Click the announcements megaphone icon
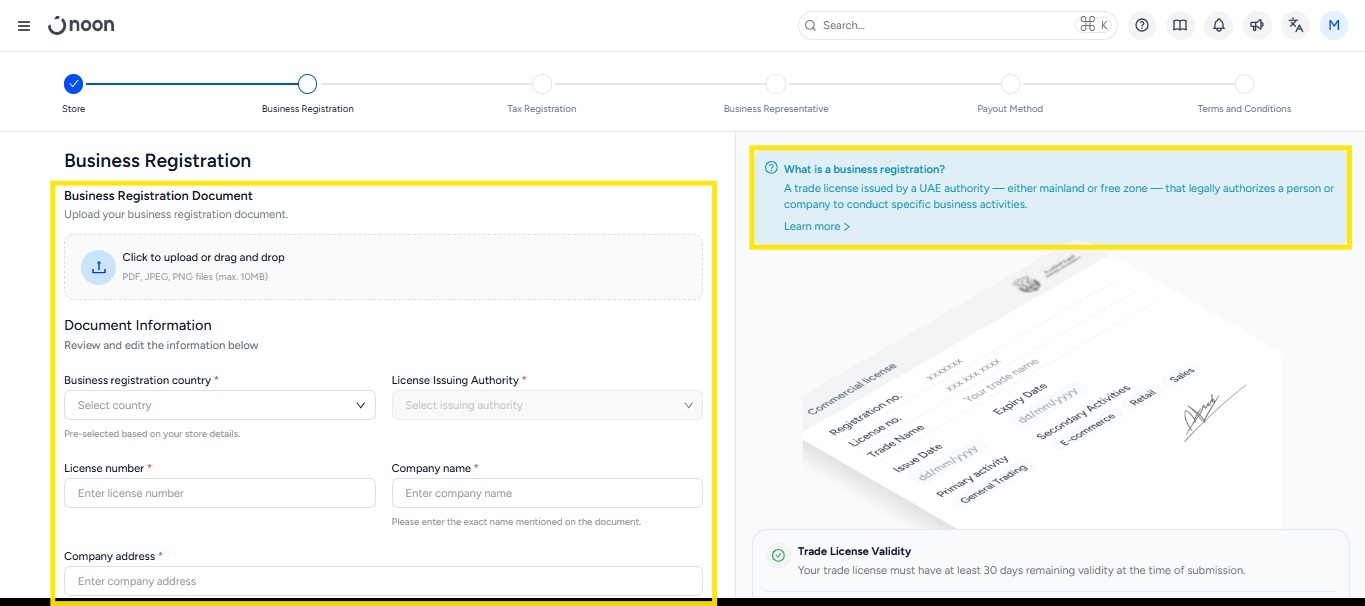The height and width of the screenshot is (606, 1365). point(1257,26)
